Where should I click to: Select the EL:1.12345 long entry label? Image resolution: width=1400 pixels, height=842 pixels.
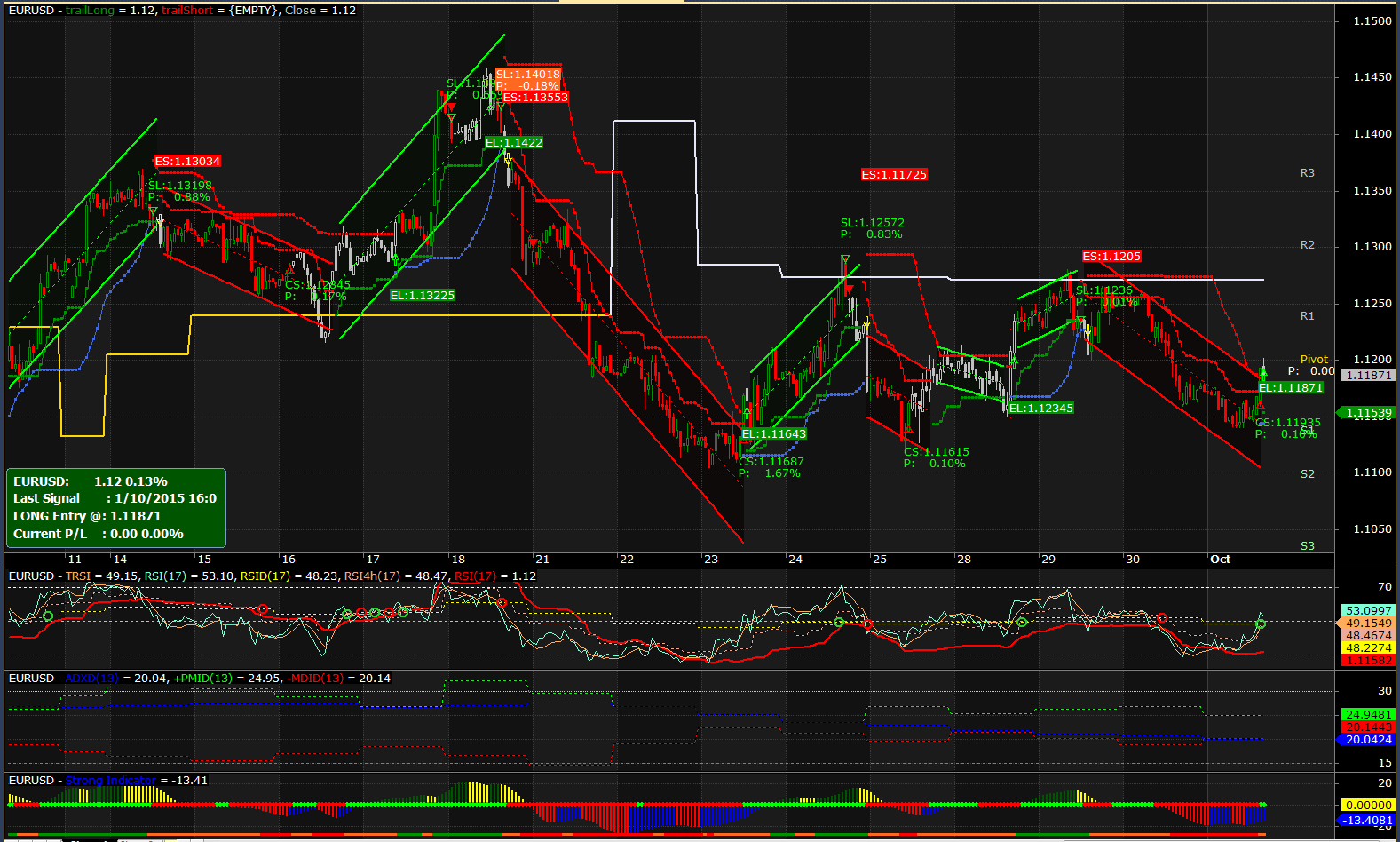point(1041,408)
